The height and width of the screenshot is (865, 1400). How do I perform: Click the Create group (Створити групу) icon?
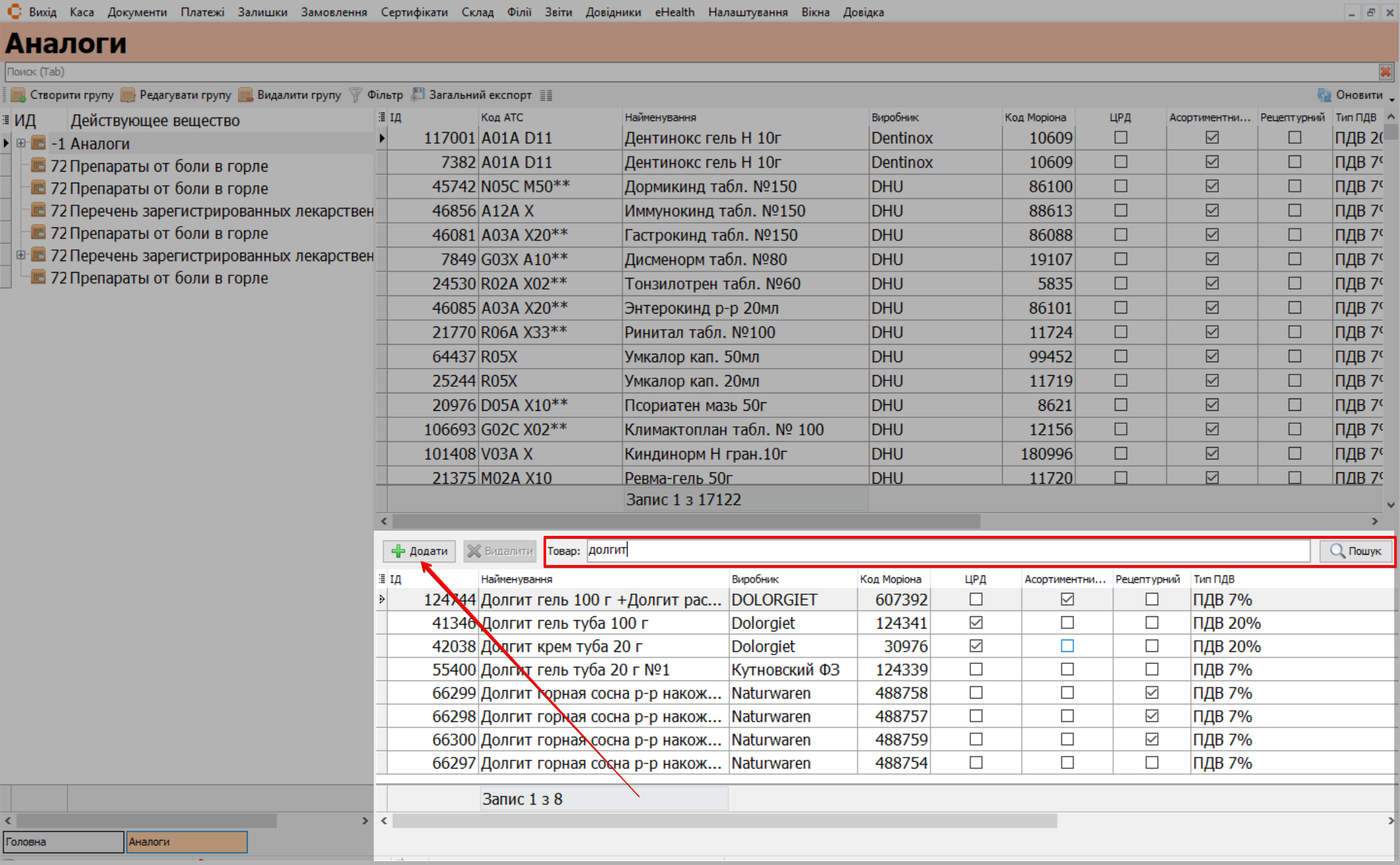(18, 95)
